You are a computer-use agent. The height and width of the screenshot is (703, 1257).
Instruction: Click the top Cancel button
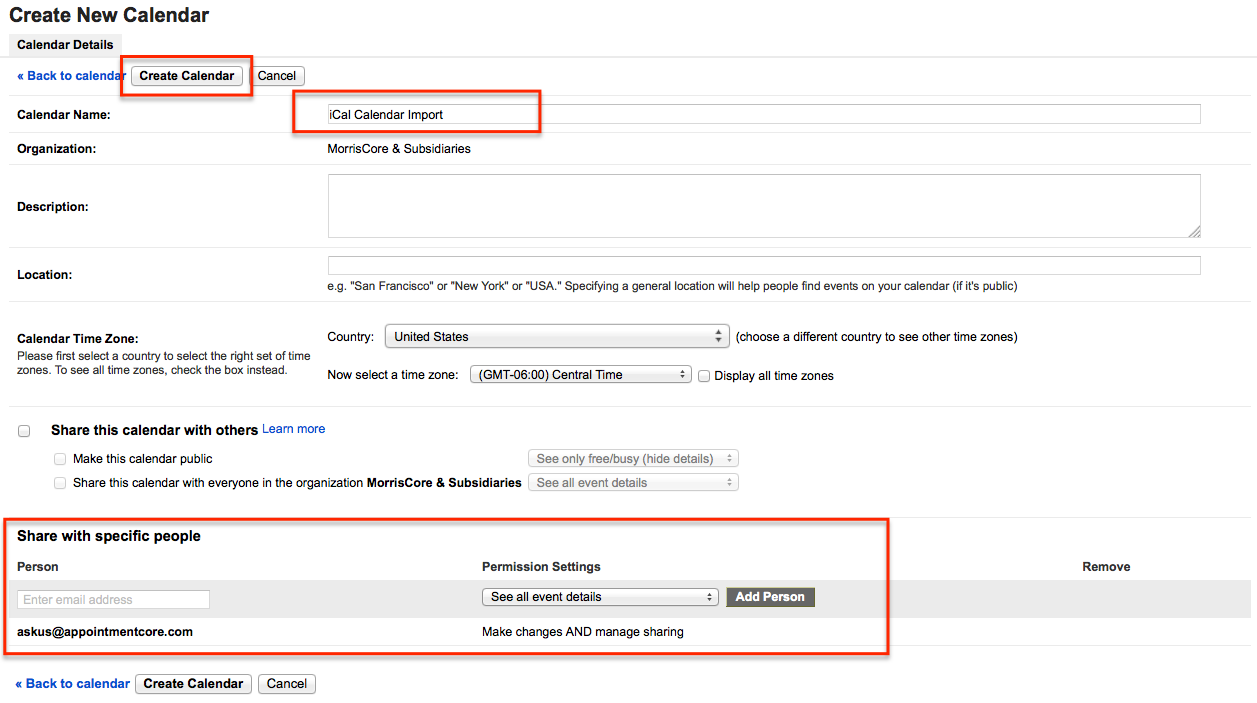pyautogui.click(x=277, y=76)
